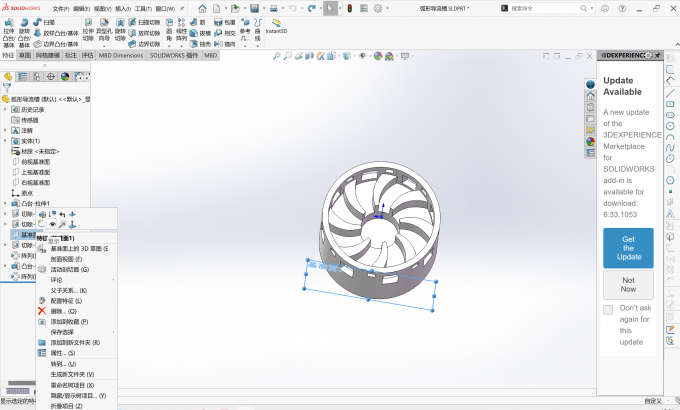Click the Rebuild traffic light icon
The image size is (680, 410).
coord(350,8)
